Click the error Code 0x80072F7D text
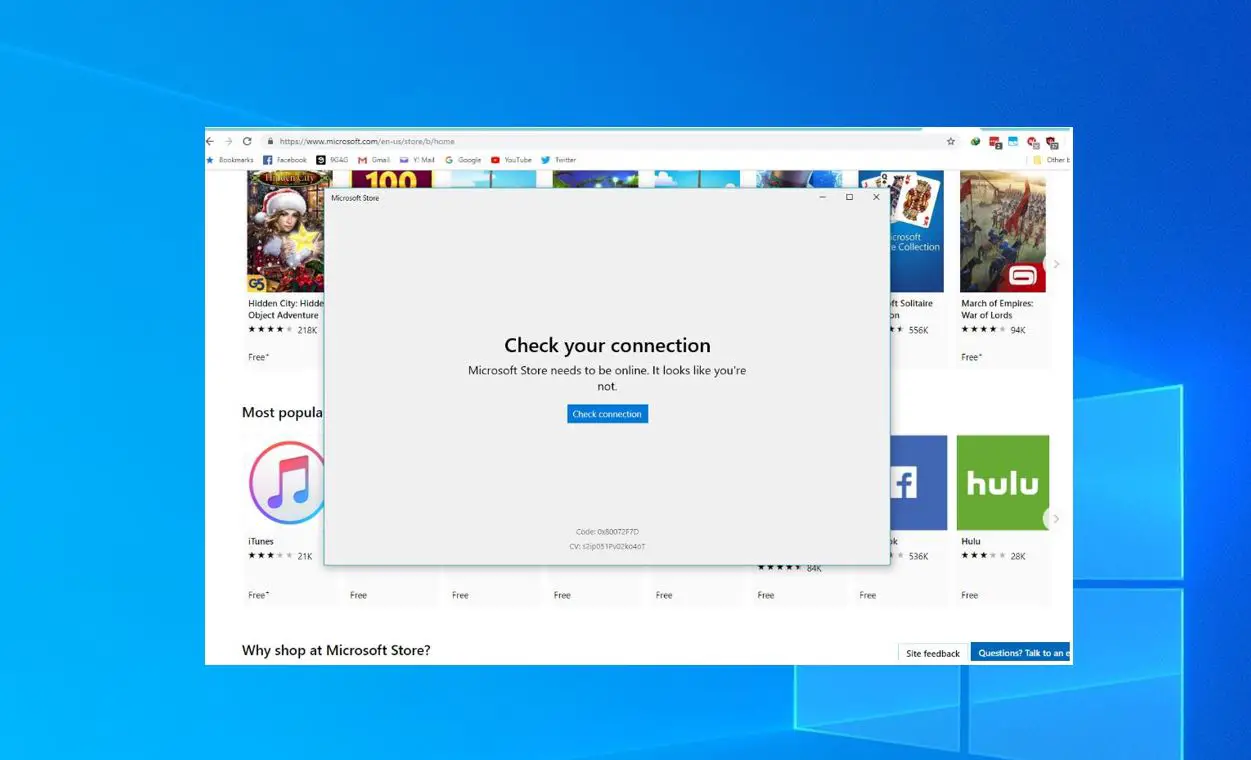Viewport: 1251px width, 760px height. point(607,532)
